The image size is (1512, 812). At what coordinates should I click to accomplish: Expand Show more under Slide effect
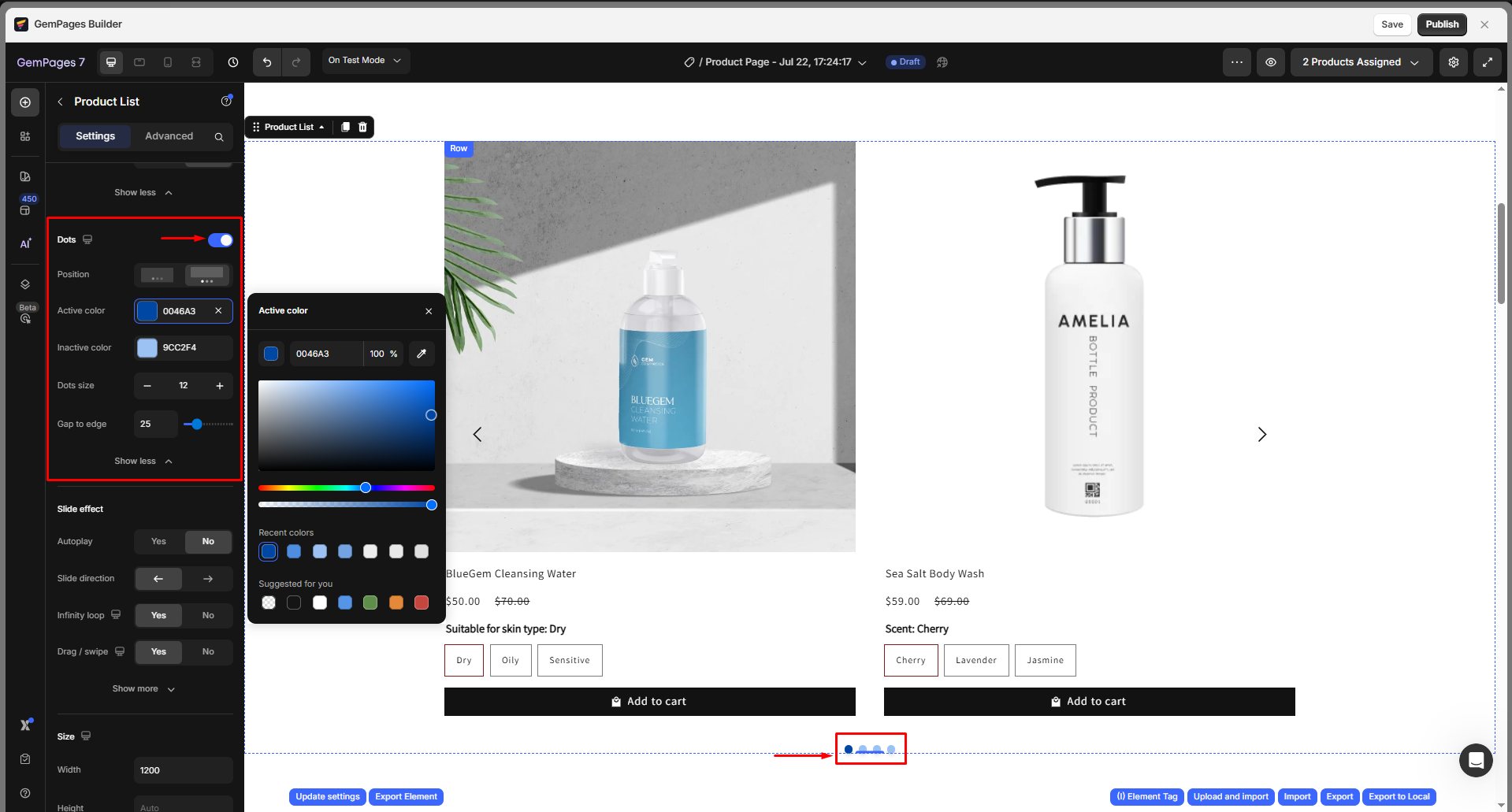click(143, 689)
